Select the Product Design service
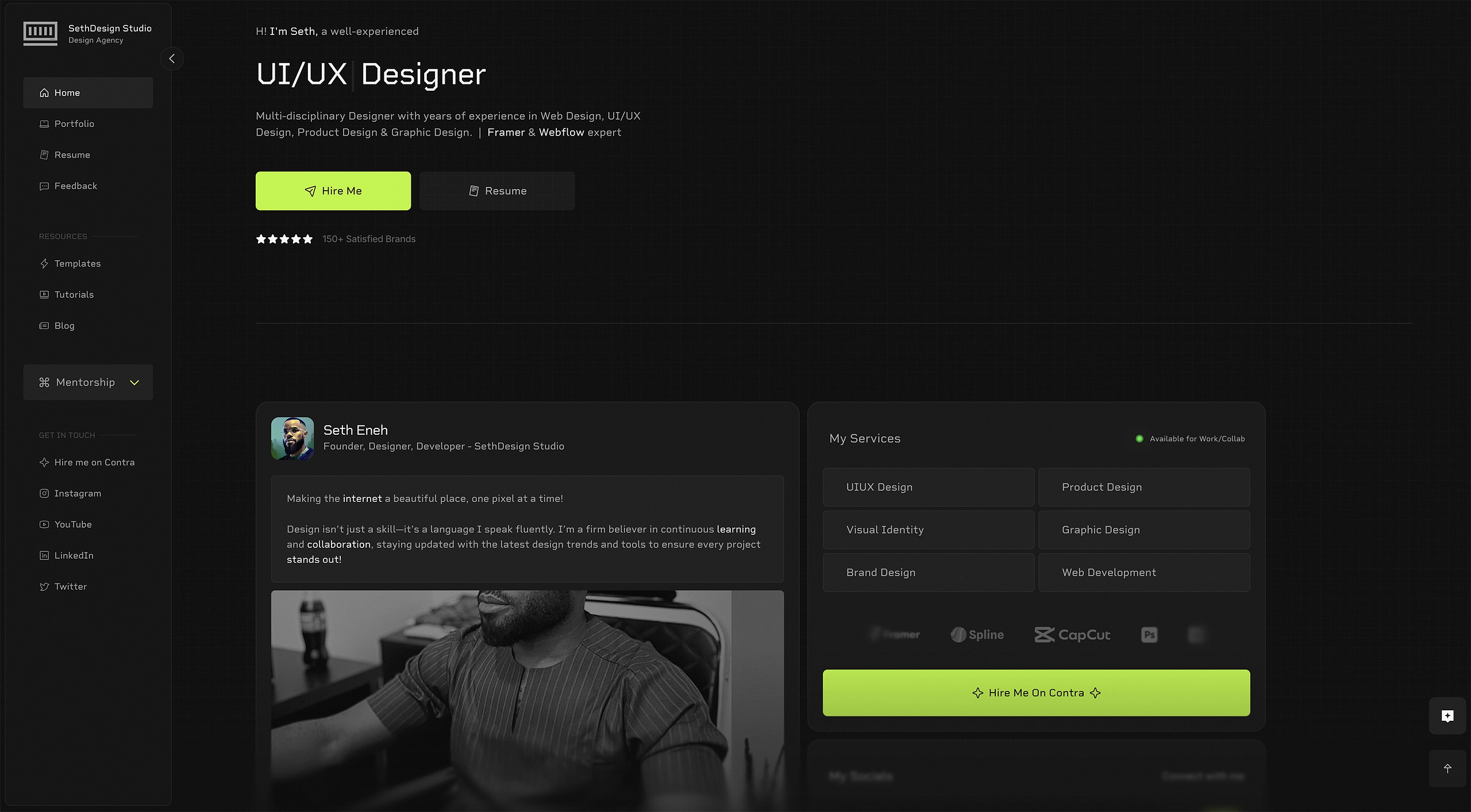Viewport: 1471px width, 812px height. [1144, 487]
